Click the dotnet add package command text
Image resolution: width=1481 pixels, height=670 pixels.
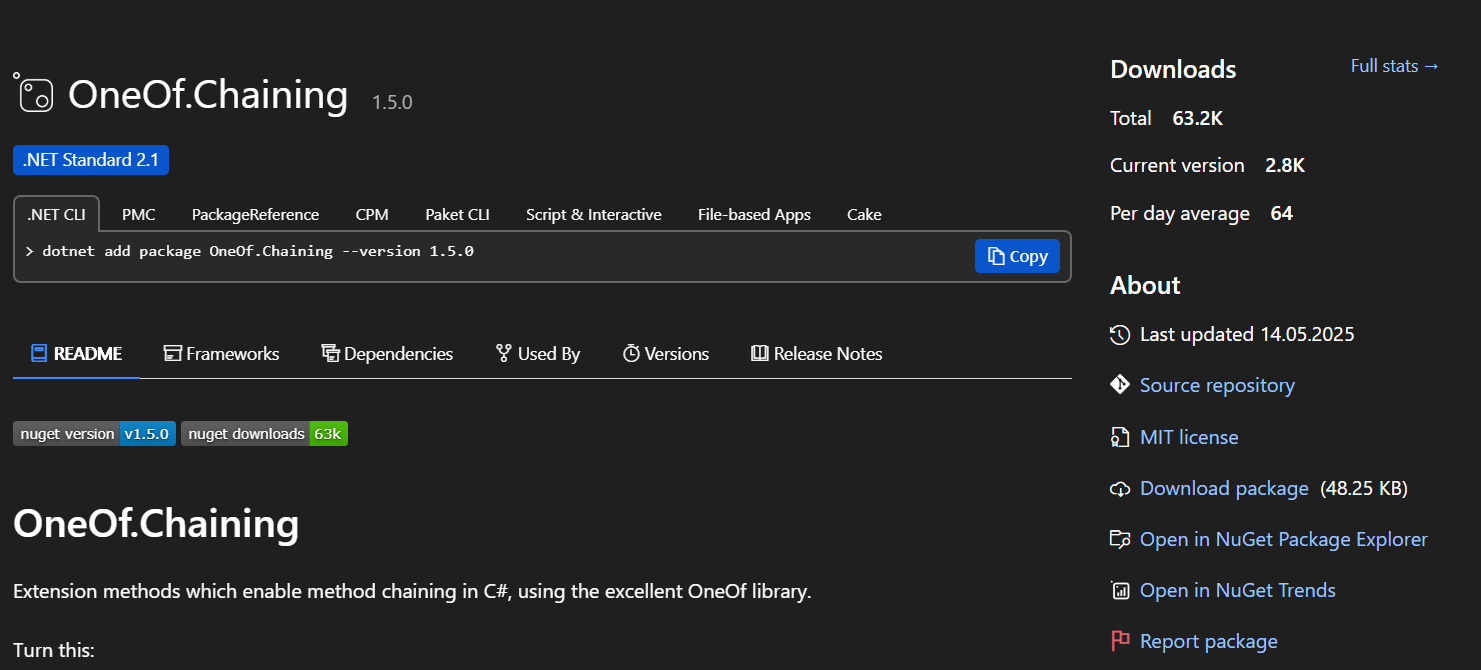(258, 251)
